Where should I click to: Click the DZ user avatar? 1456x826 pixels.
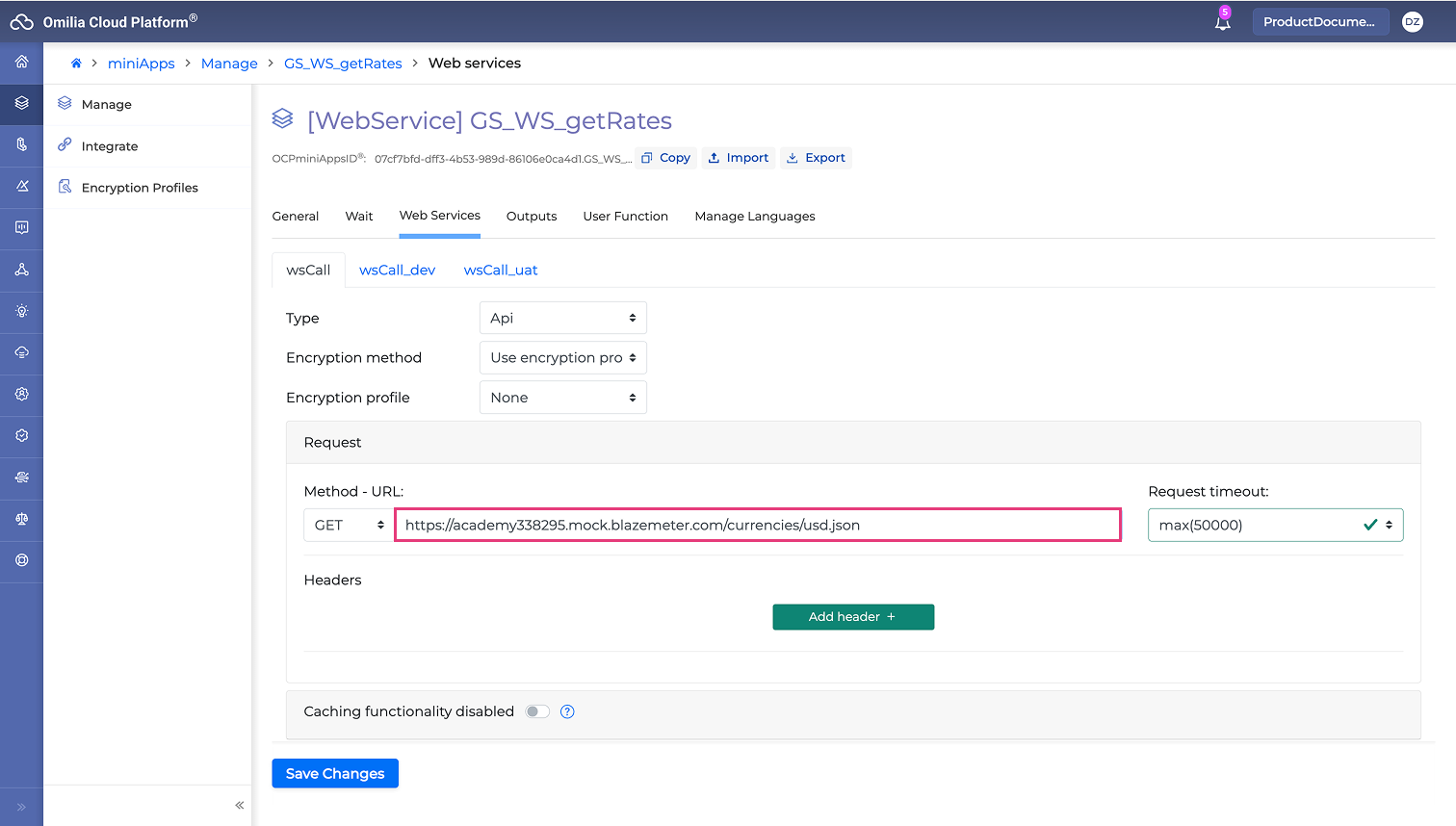1412,22
